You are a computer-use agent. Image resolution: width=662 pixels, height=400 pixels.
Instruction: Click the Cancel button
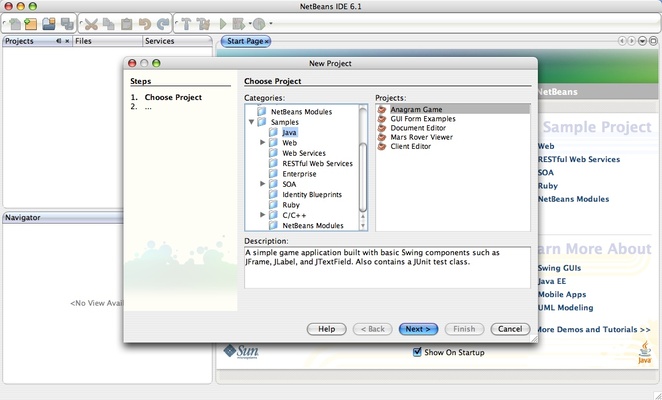click(x=510, y=329)
